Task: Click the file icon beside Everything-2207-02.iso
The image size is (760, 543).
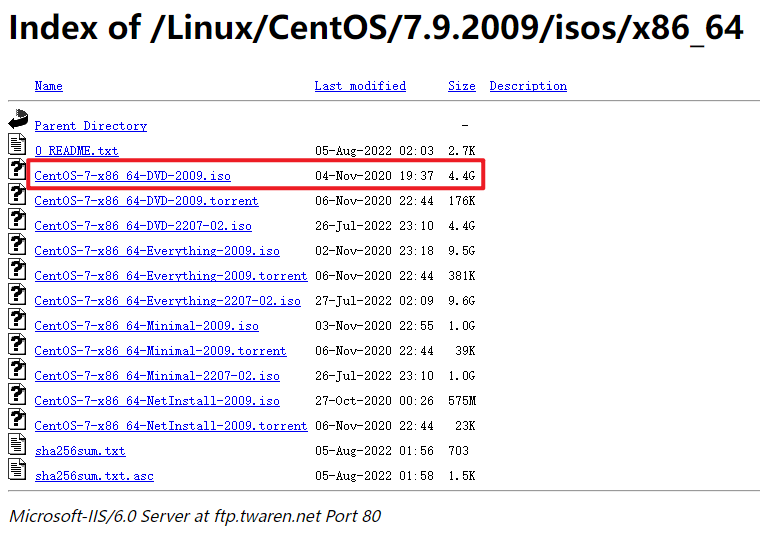Action: coord(17,294)
